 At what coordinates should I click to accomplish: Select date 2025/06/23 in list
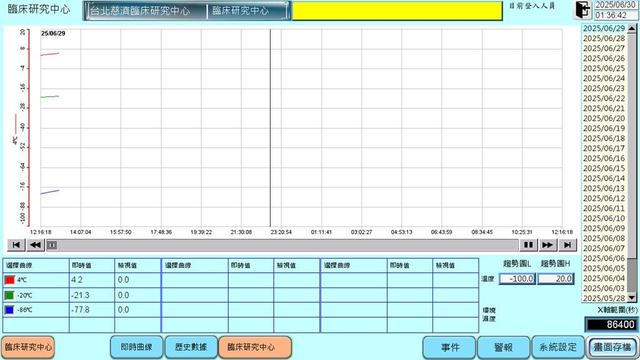pos(604,89)
